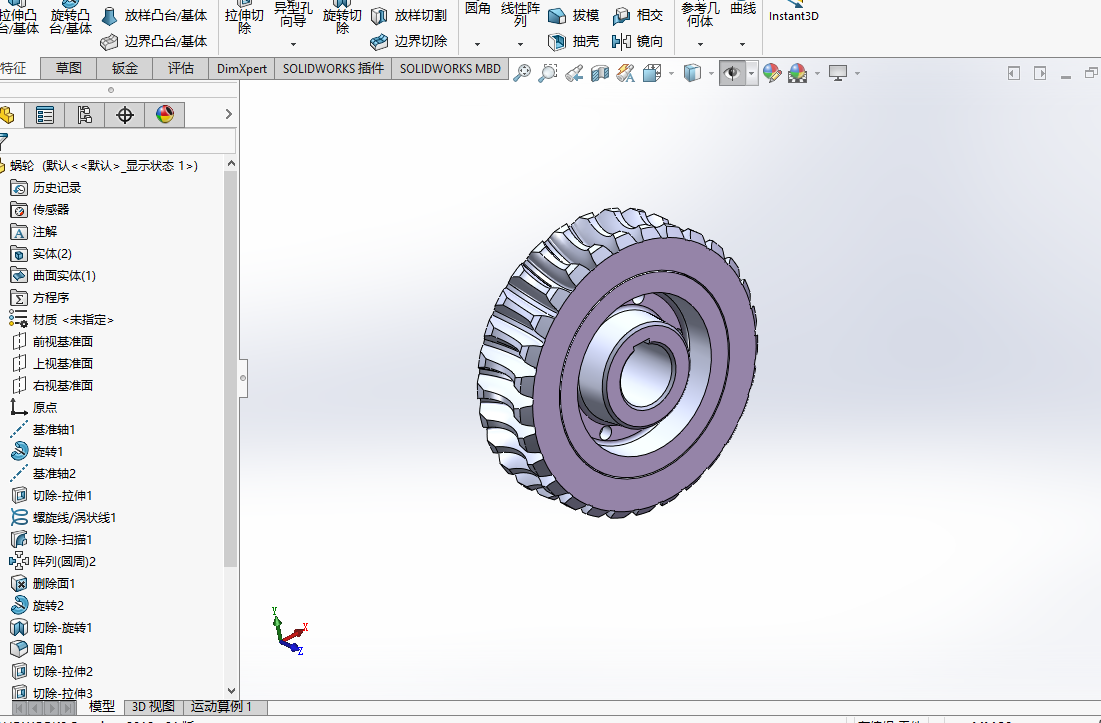Expand the 参考几何体 reference geometry dropdown
The width and height of the screenshot is (1101, 723).
click(x=700, y=44)
